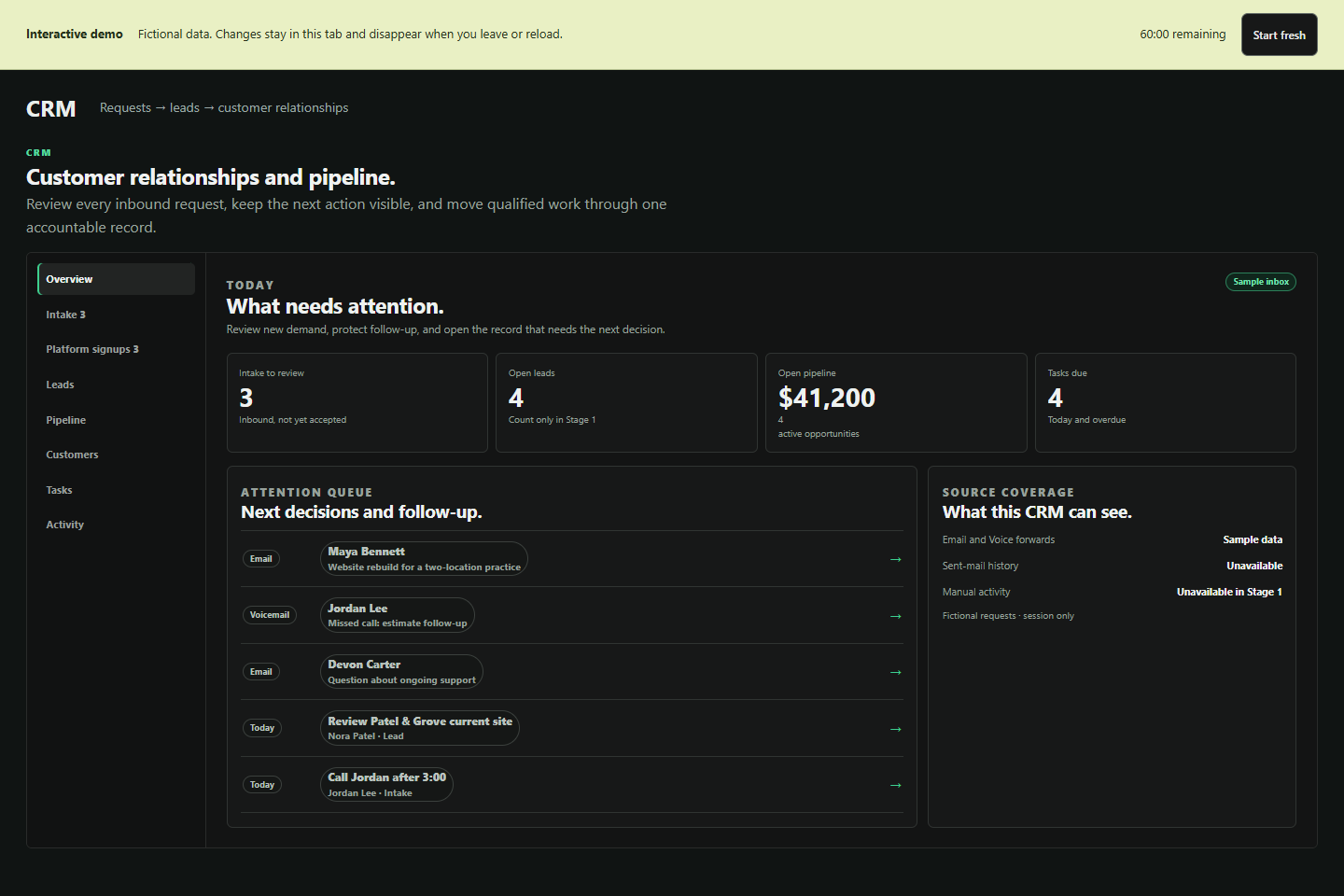
Task: Click What needs attention heading
Action: (x=335, y=306)
